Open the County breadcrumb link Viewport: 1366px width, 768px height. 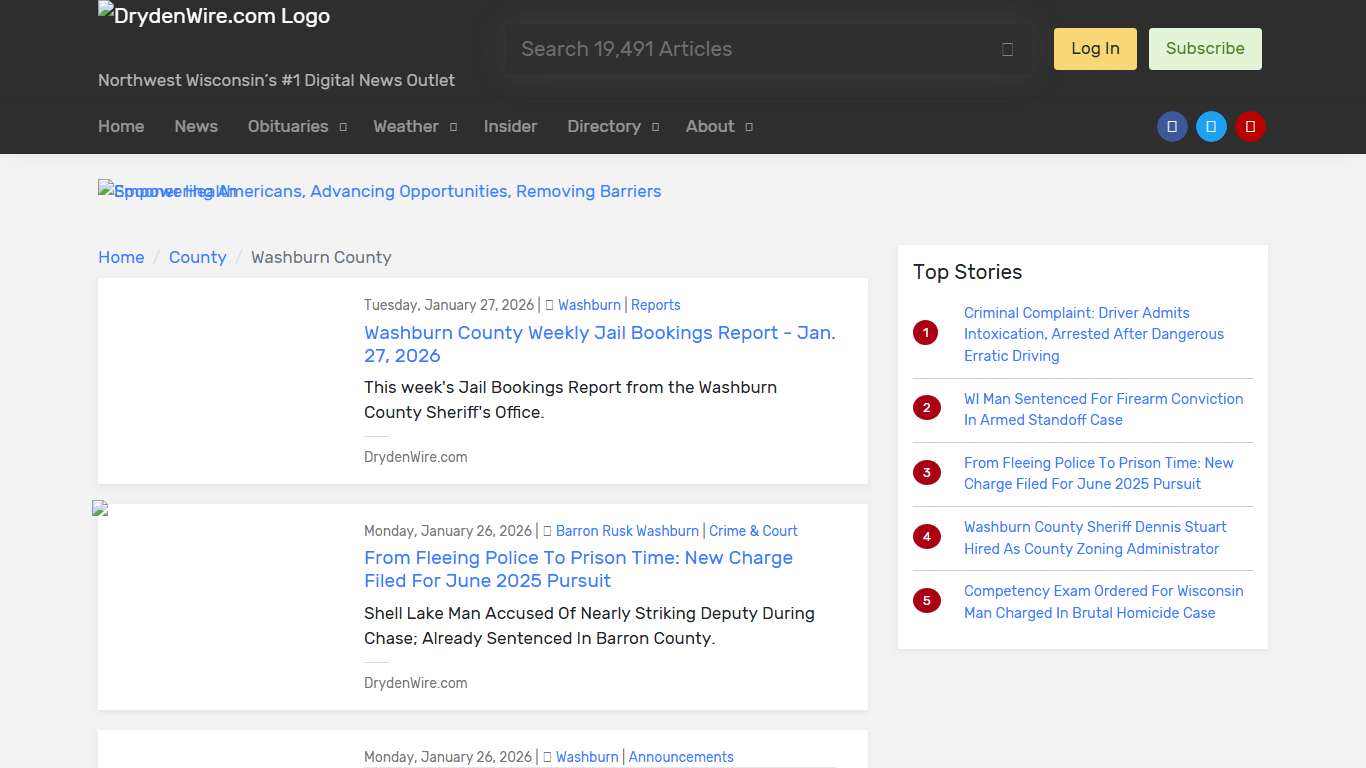197,257
